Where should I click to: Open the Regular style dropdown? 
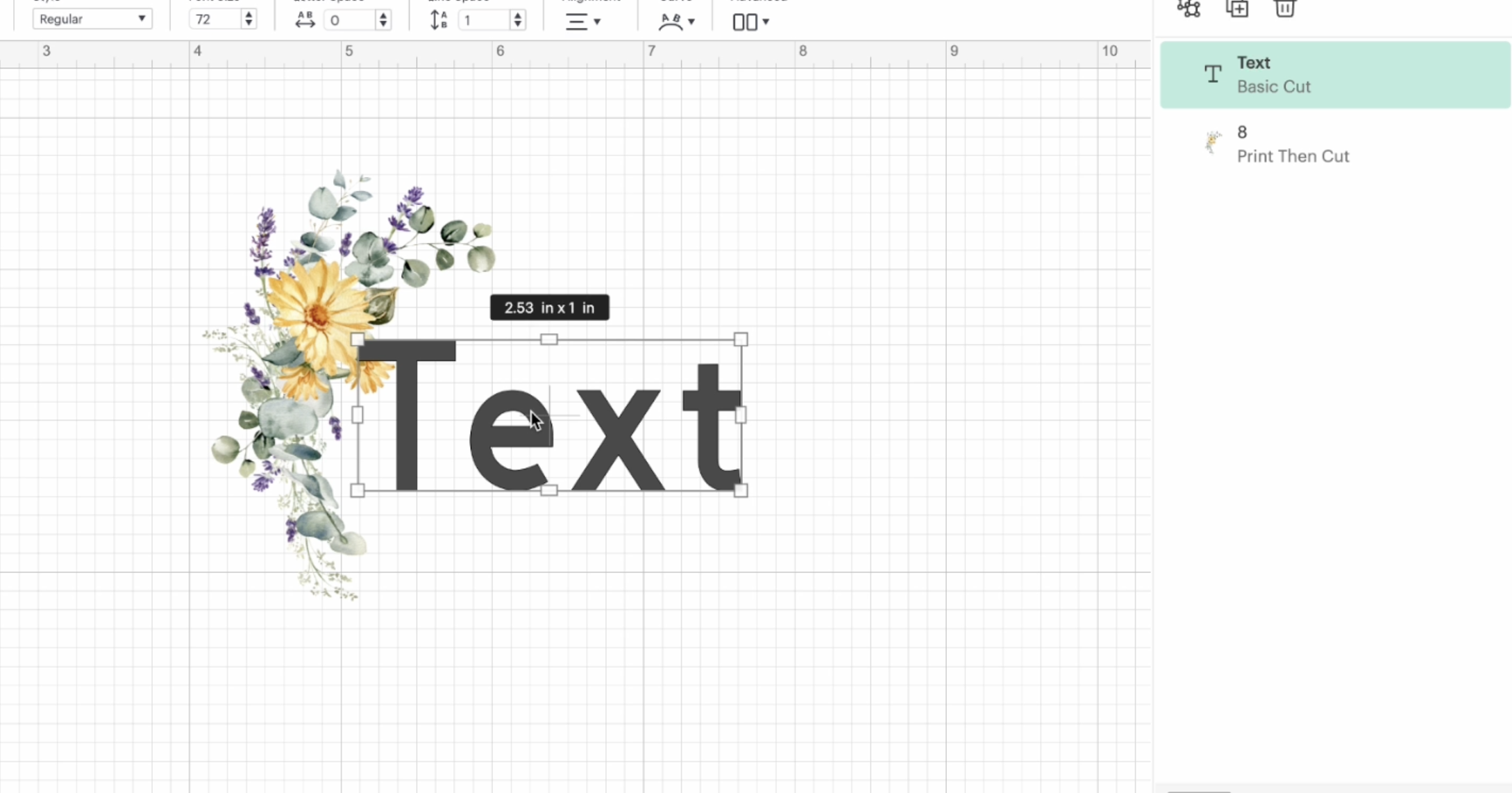92,19
